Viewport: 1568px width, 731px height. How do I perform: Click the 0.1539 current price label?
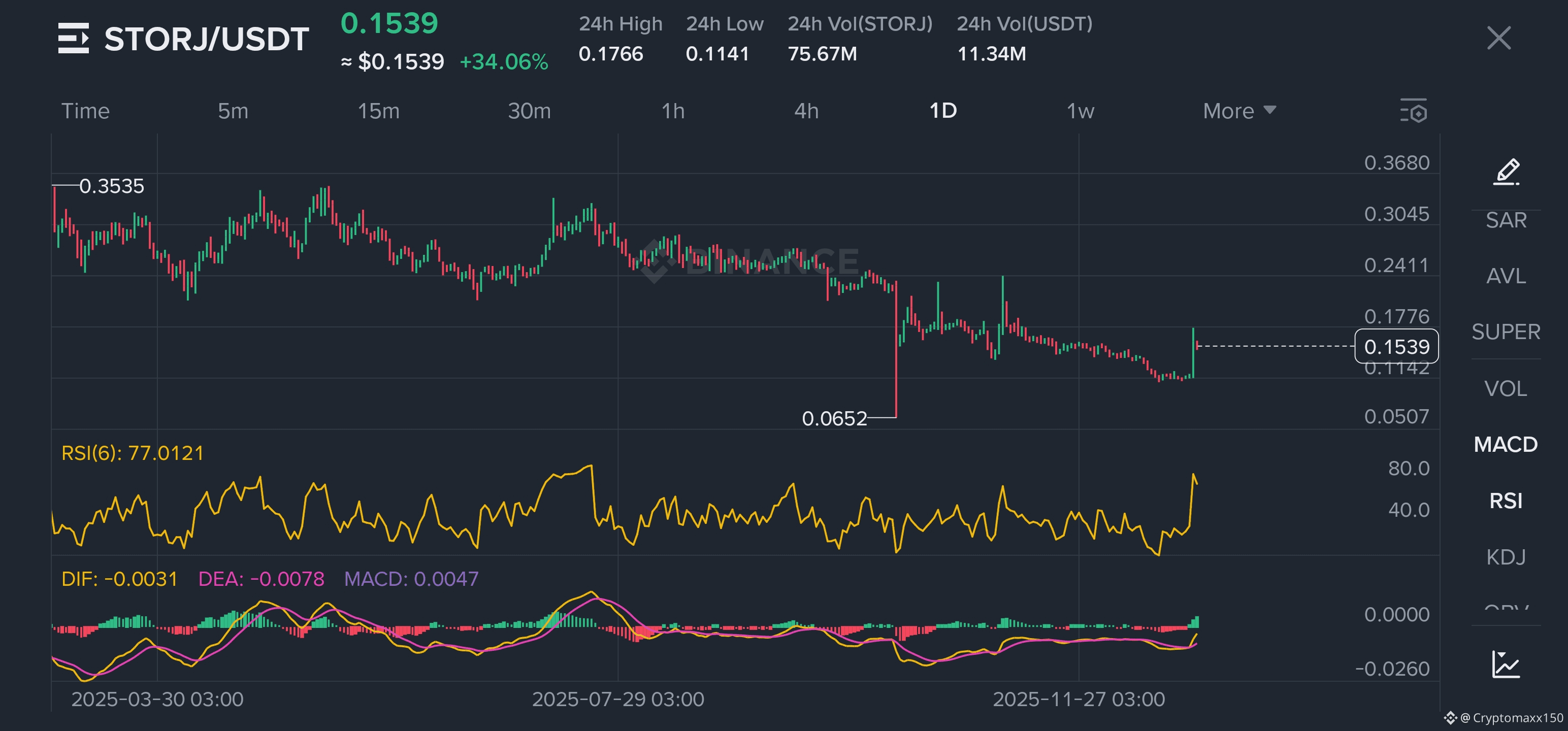pos(1396,346)
